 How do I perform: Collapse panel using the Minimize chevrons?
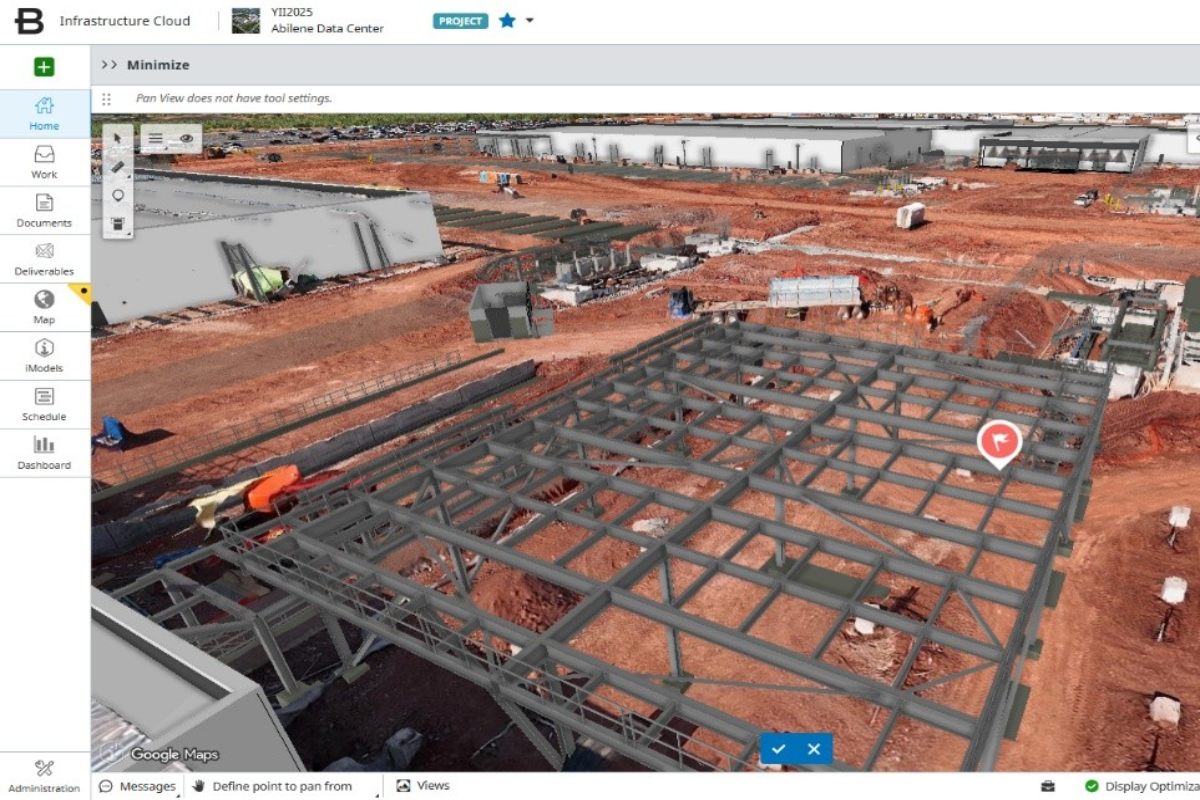pos(109,65)
